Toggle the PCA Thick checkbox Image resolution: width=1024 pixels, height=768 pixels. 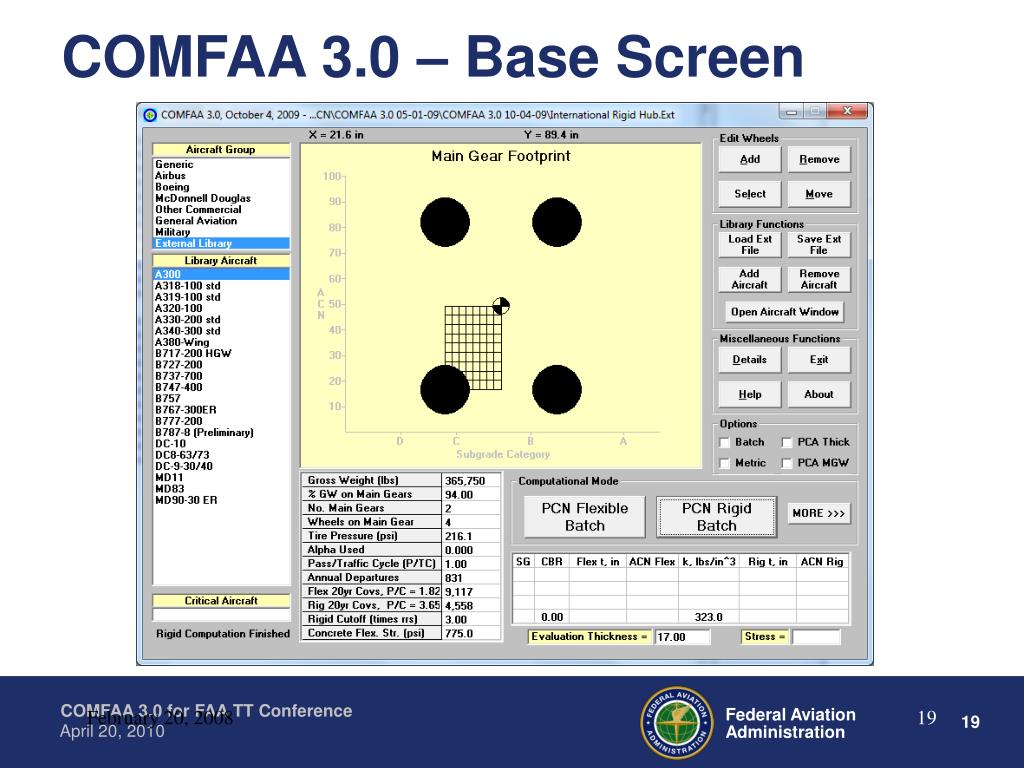(x=787, y=443)
